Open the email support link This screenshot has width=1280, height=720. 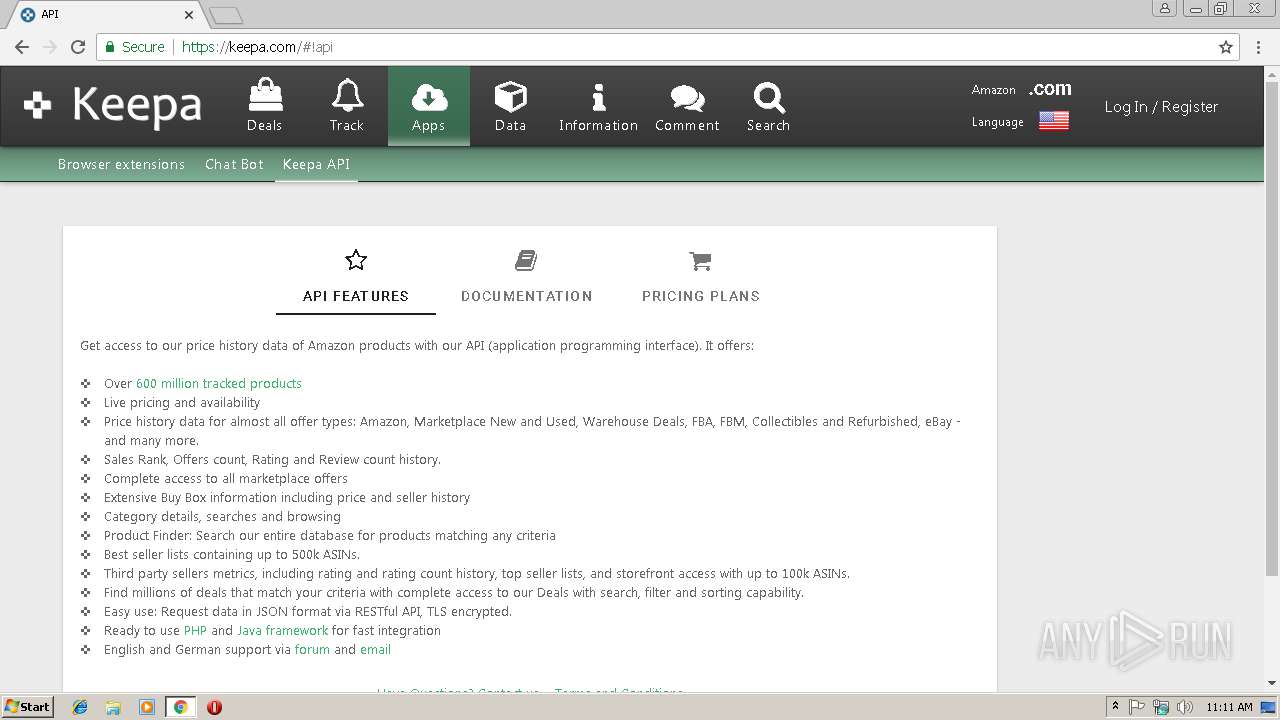tap(375, 650)
